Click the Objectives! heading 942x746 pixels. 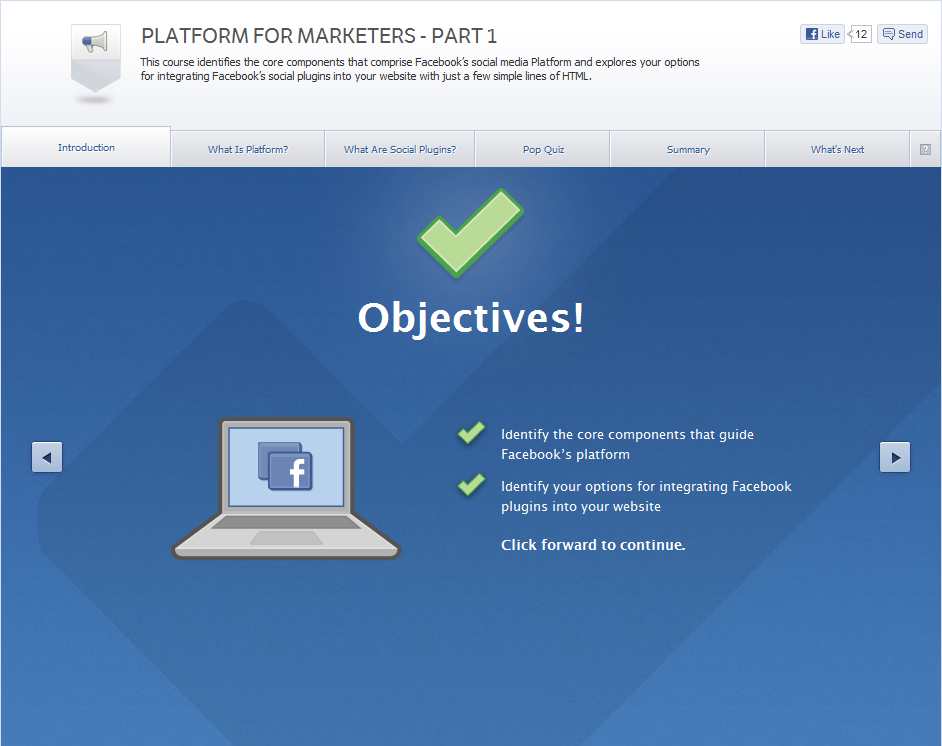coord(470,318)
